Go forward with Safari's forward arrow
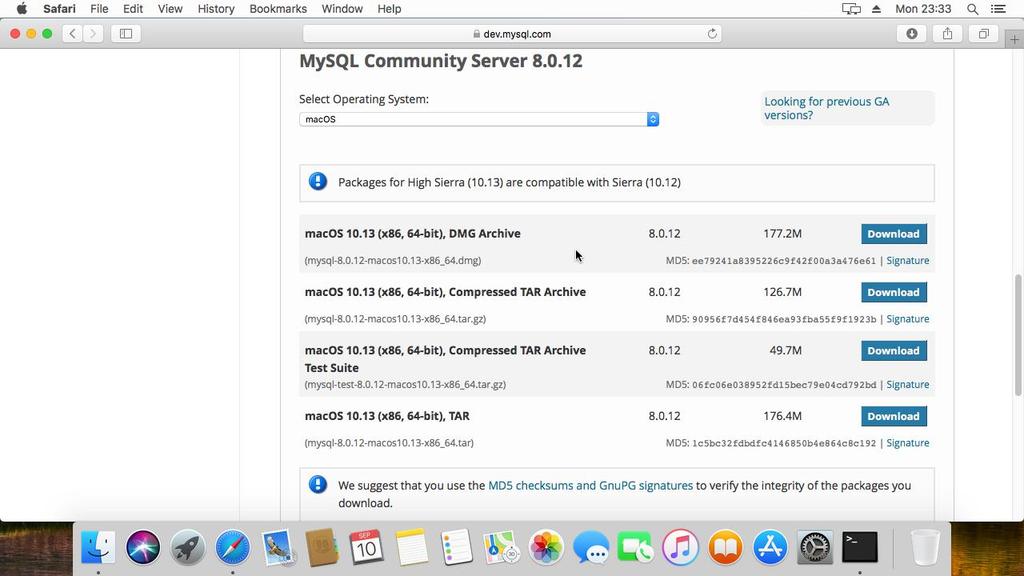The height and width of the screenshot is (576, 1024). pyautogui.click(x=93, y=33)
